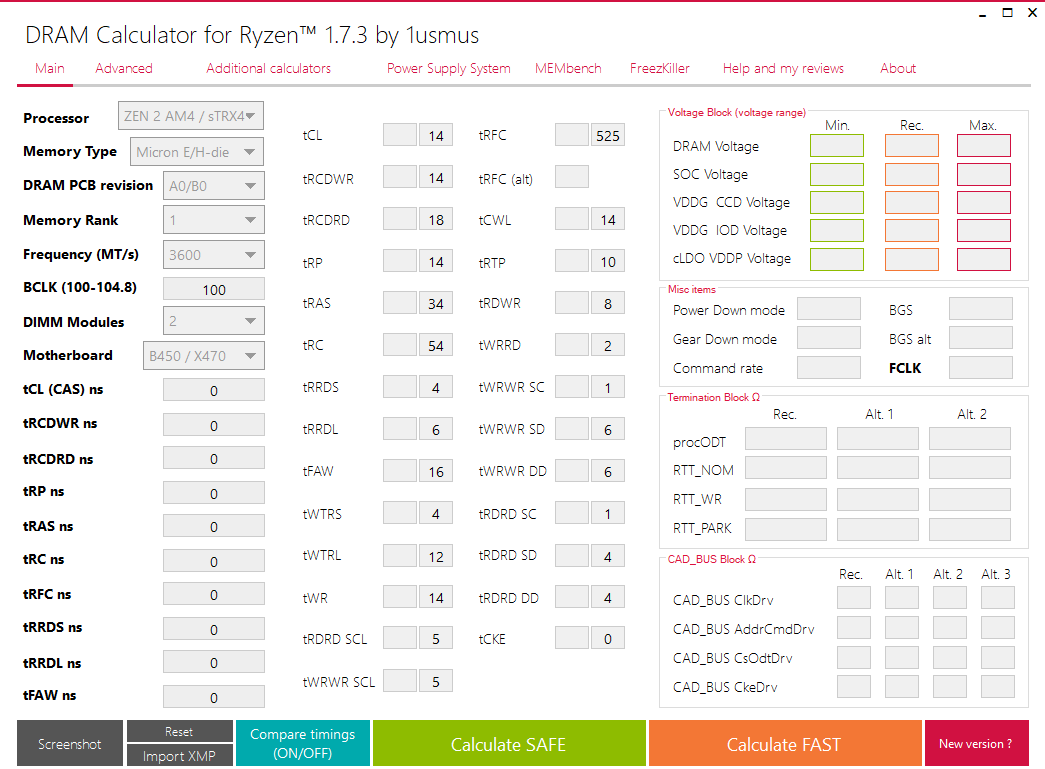Click the tRCDRD timing value 18
The image size is (1045, 769).
coord(436,219)
